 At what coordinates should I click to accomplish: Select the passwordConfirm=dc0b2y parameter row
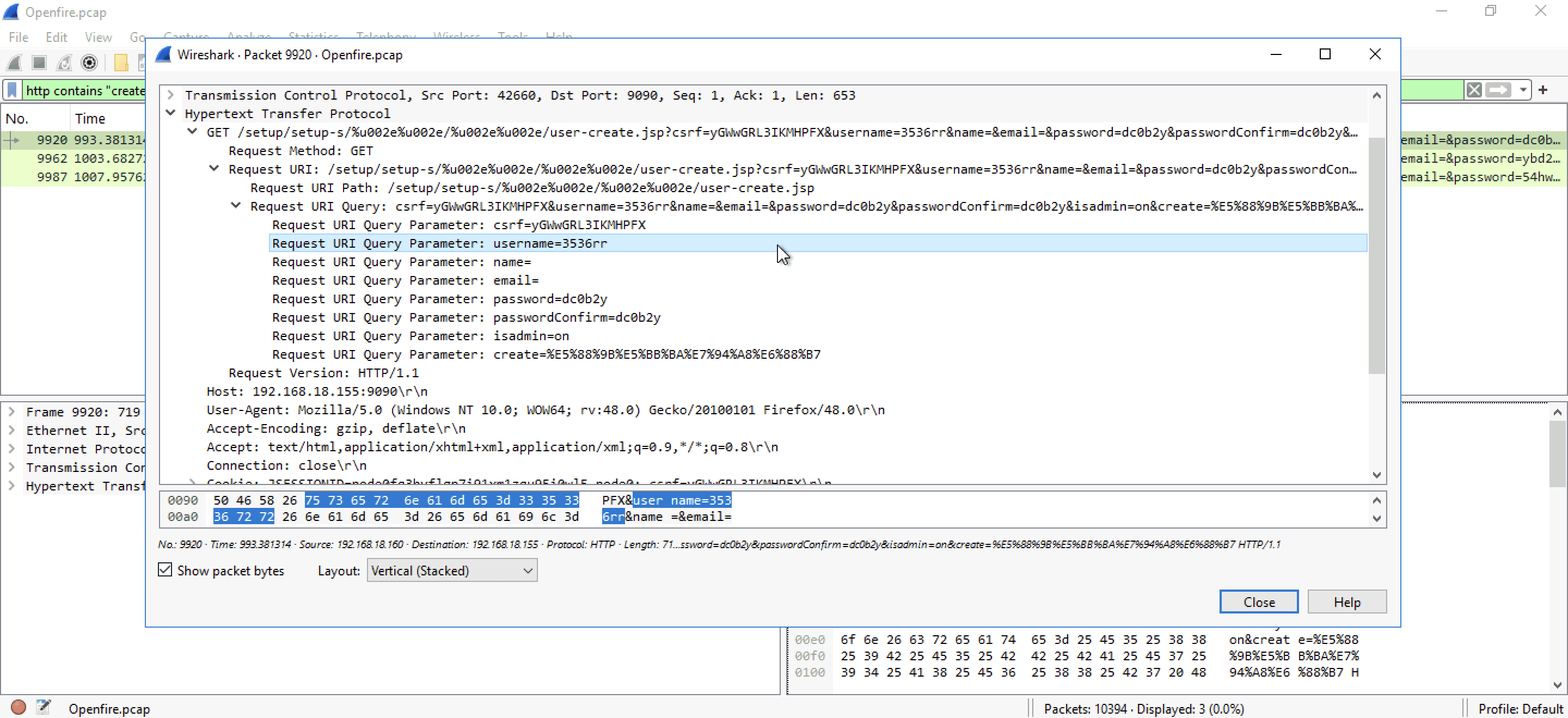(818, 317)
